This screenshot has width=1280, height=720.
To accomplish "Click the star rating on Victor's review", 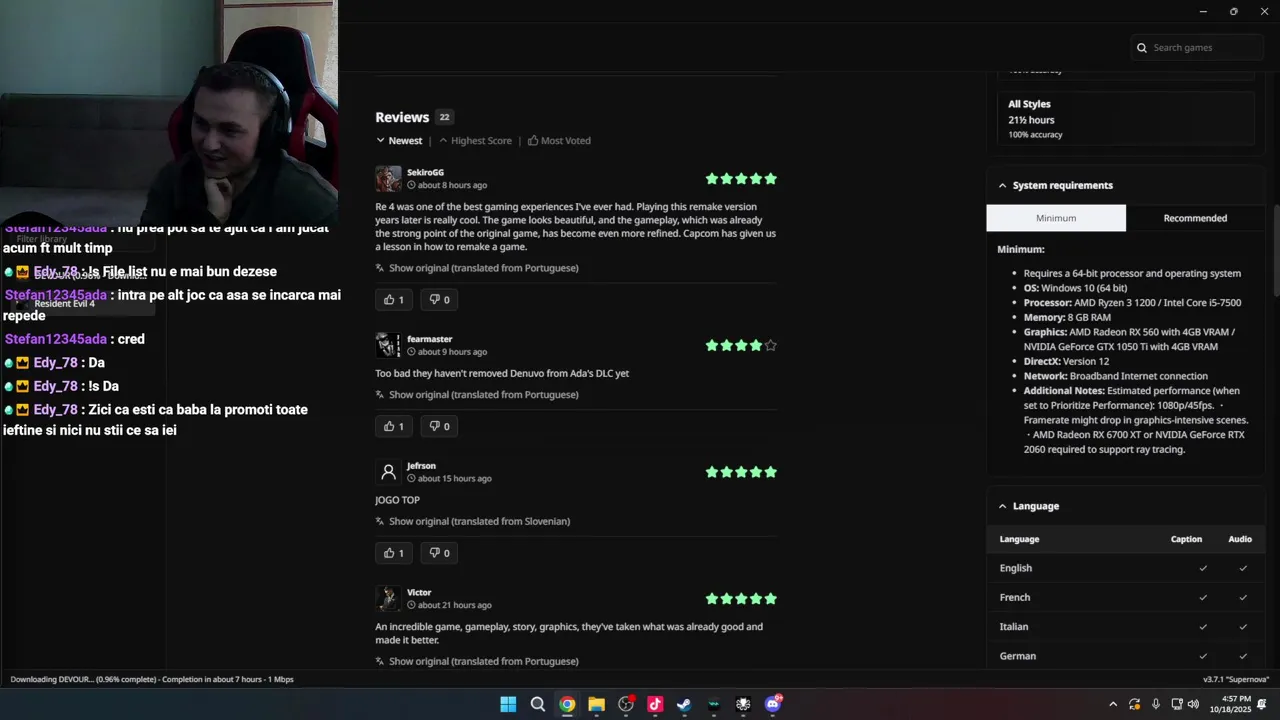I will click(x=741, y=599).
